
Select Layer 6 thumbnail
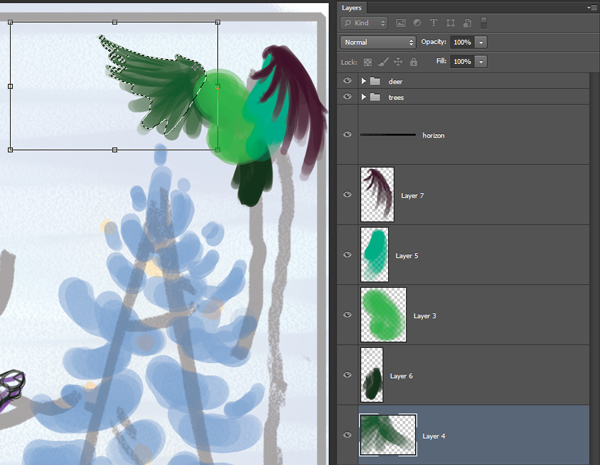pyautogui.click(x=372, y=375)
